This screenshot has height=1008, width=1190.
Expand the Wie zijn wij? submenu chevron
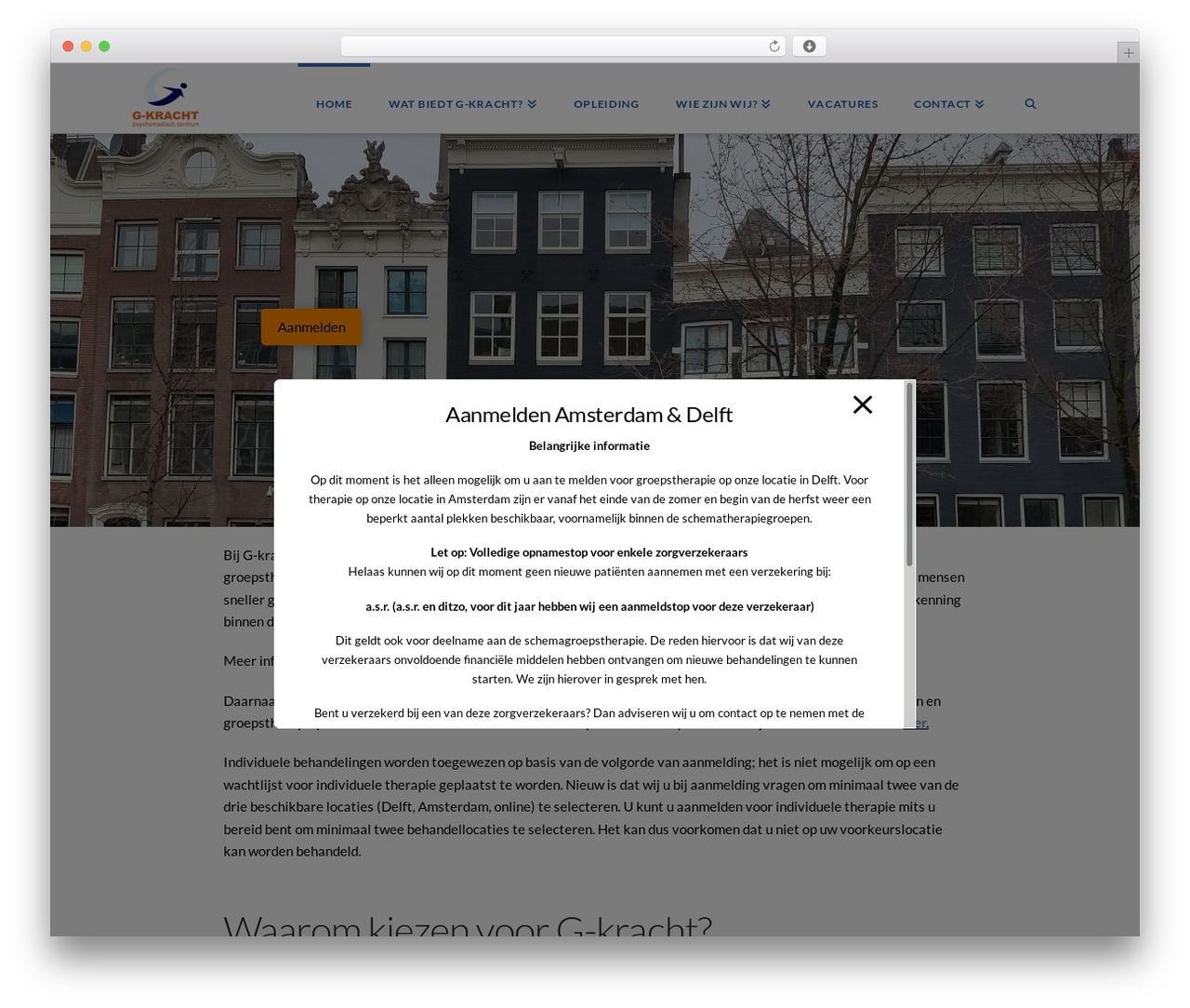pyautogui.click(x=766, y=104)
